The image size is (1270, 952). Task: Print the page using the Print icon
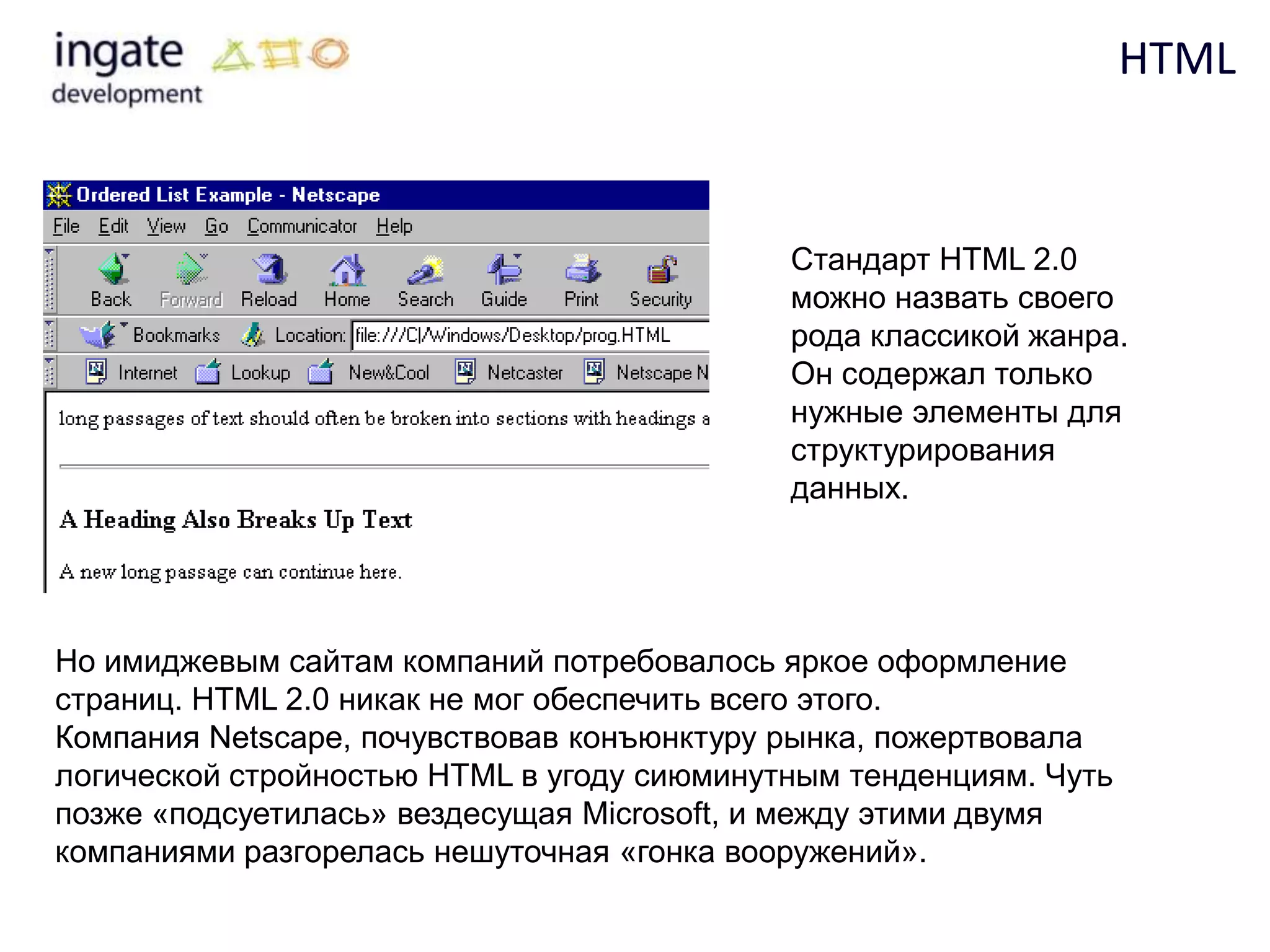[582, 270]
